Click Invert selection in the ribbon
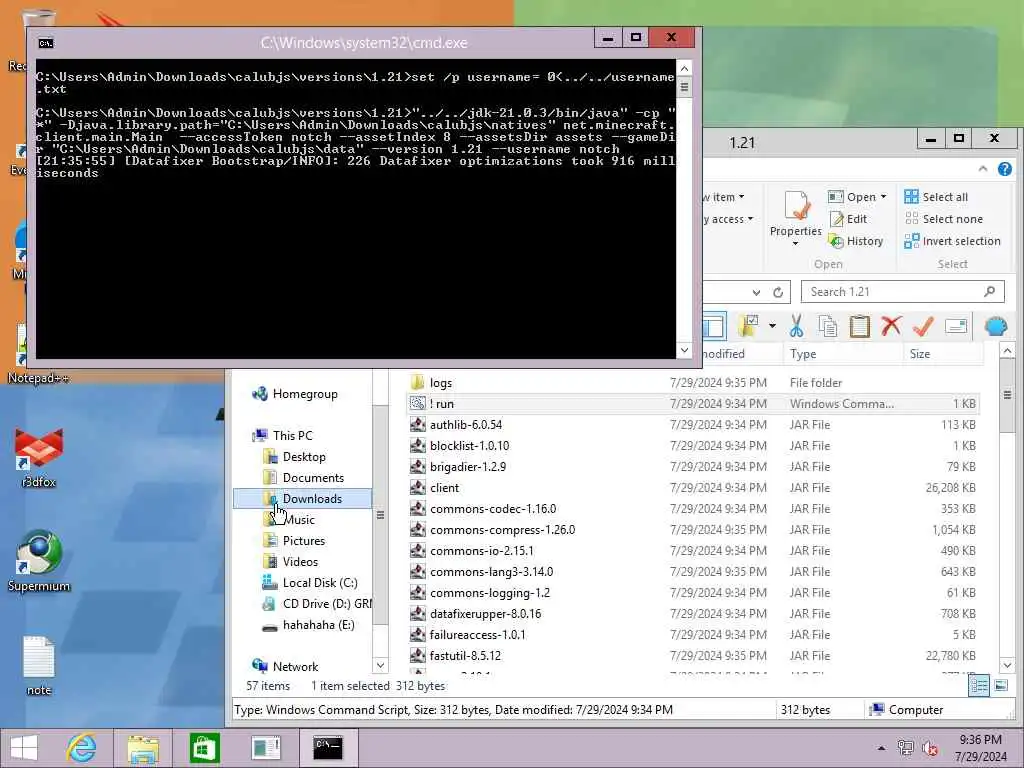The image size is (1024, 768). point(952,241)
